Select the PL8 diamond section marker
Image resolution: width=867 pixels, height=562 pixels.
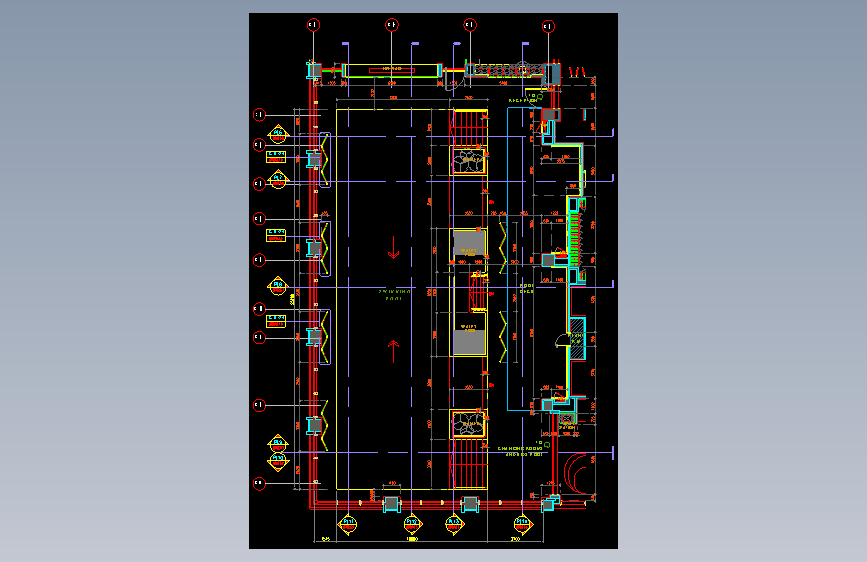[278, 286]
